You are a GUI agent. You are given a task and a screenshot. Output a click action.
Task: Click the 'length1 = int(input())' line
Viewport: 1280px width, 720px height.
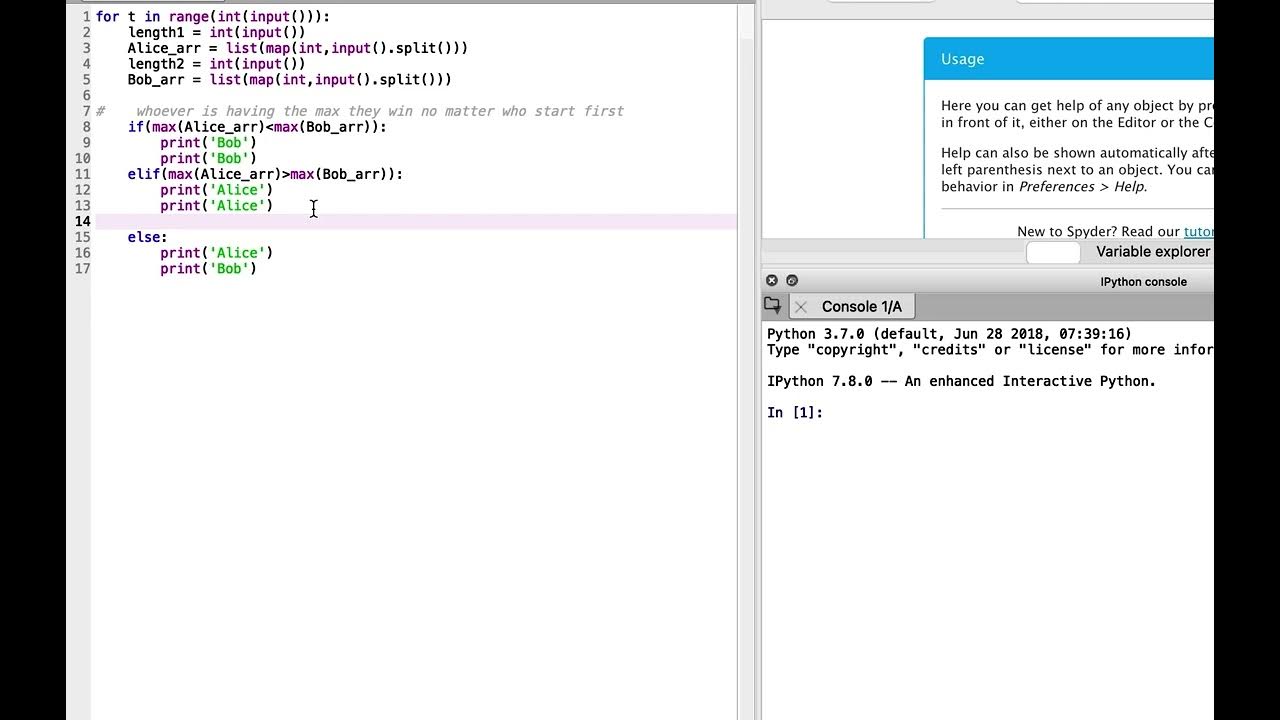216,33
